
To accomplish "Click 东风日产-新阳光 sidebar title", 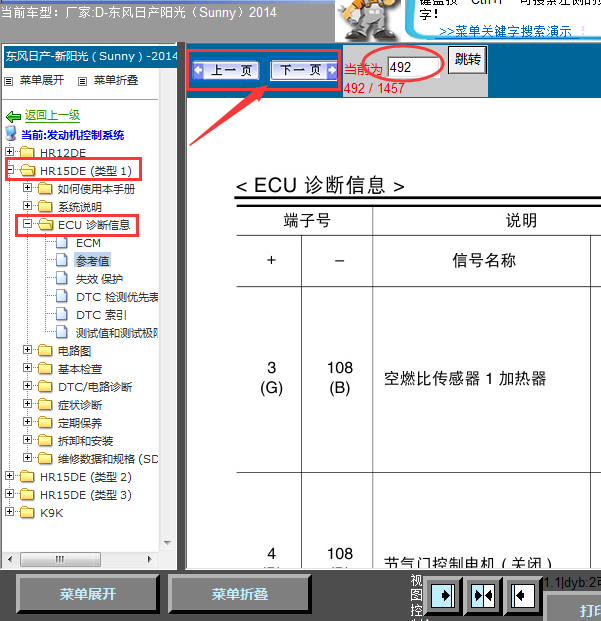I will (91, 56).
